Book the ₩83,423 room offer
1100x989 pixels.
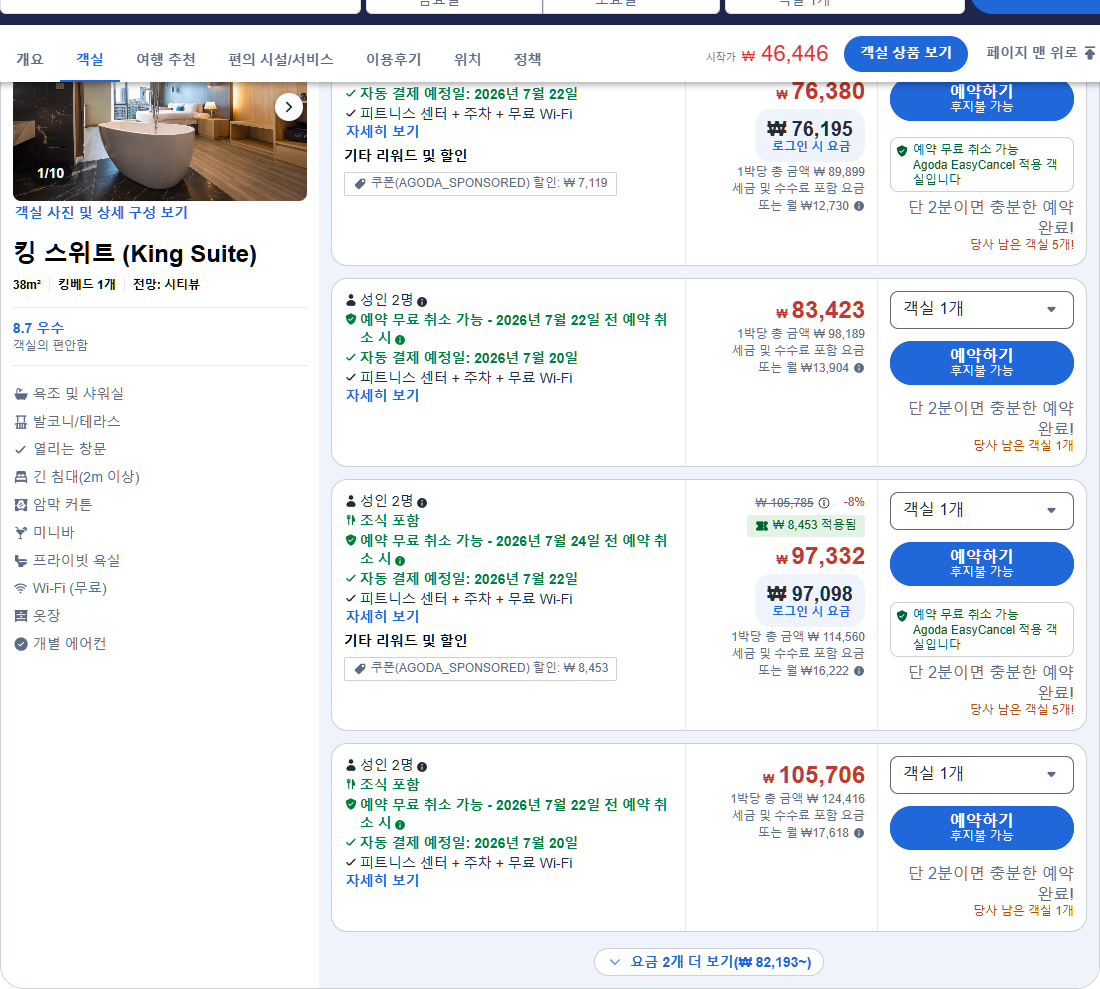[x=981, y=363]
